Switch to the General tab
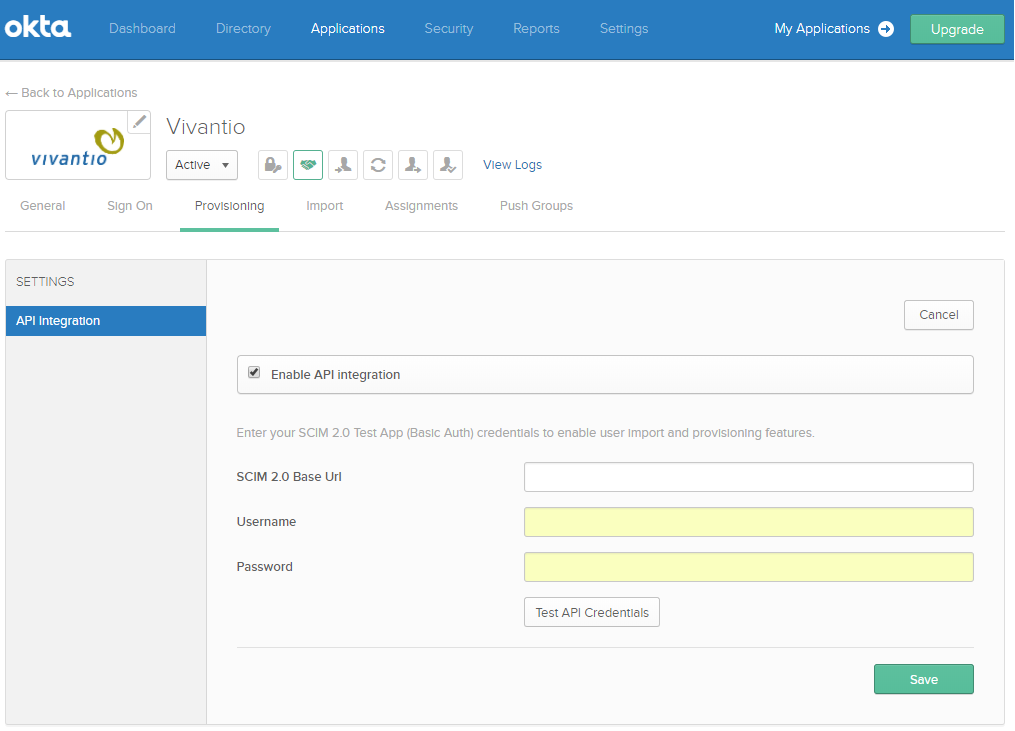Screen dimensions: 1015x731 click(x=43, y=206)
